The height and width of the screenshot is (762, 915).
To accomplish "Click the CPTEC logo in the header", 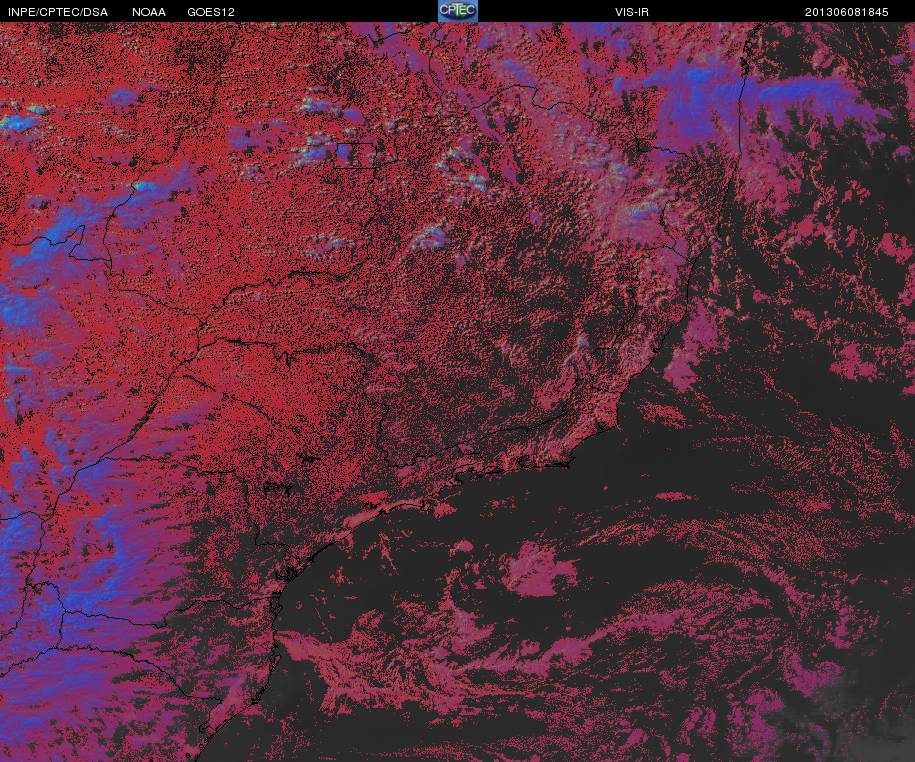I will pyautogui.click(x=458, y=11).
